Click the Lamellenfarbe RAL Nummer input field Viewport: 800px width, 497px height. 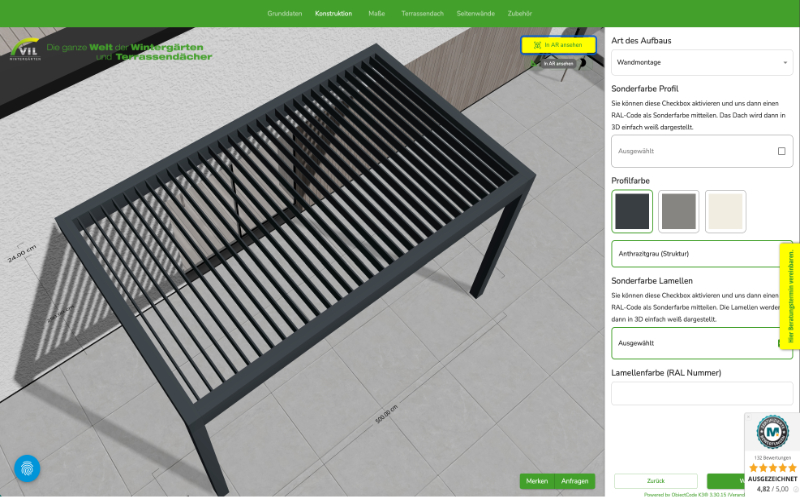(x=701, y=393)
